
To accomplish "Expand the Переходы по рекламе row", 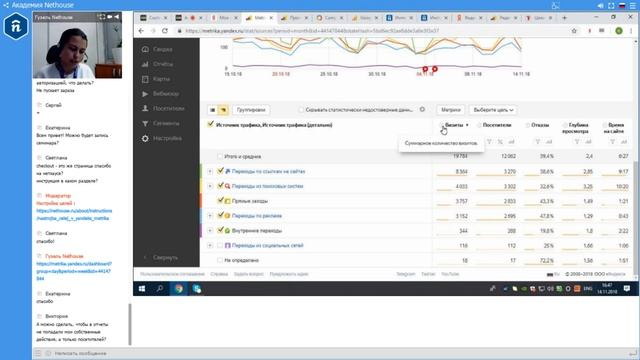I will tap(210, 216).
